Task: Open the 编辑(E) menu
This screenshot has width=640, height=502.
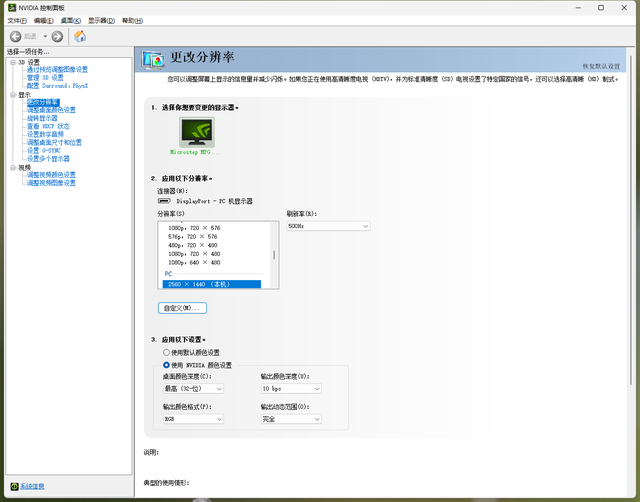Action: click(x=43, y=21)
